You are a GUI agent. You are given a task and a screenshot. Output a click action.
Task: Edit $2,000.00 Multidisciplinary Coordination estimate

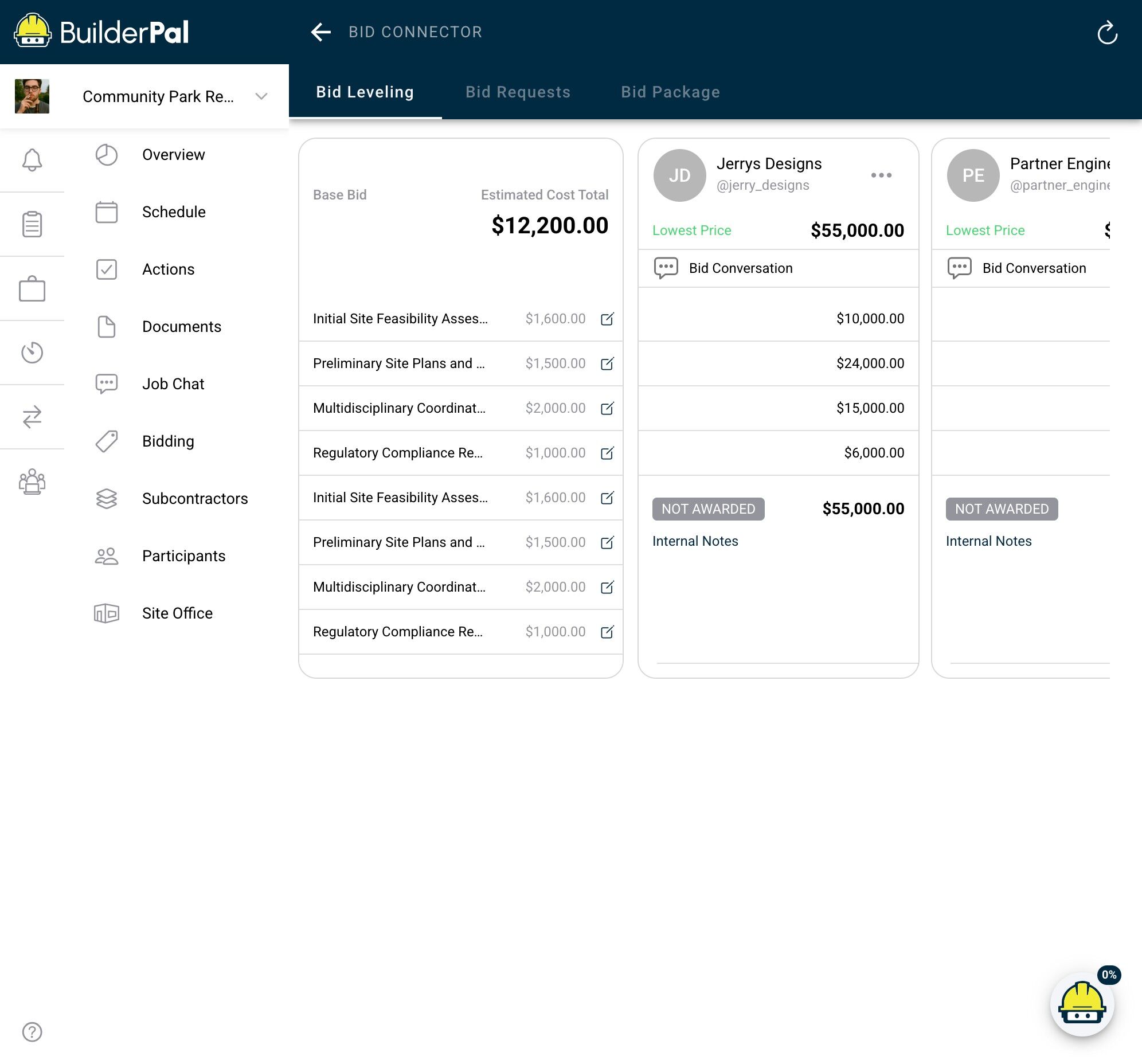coord(607,409)
